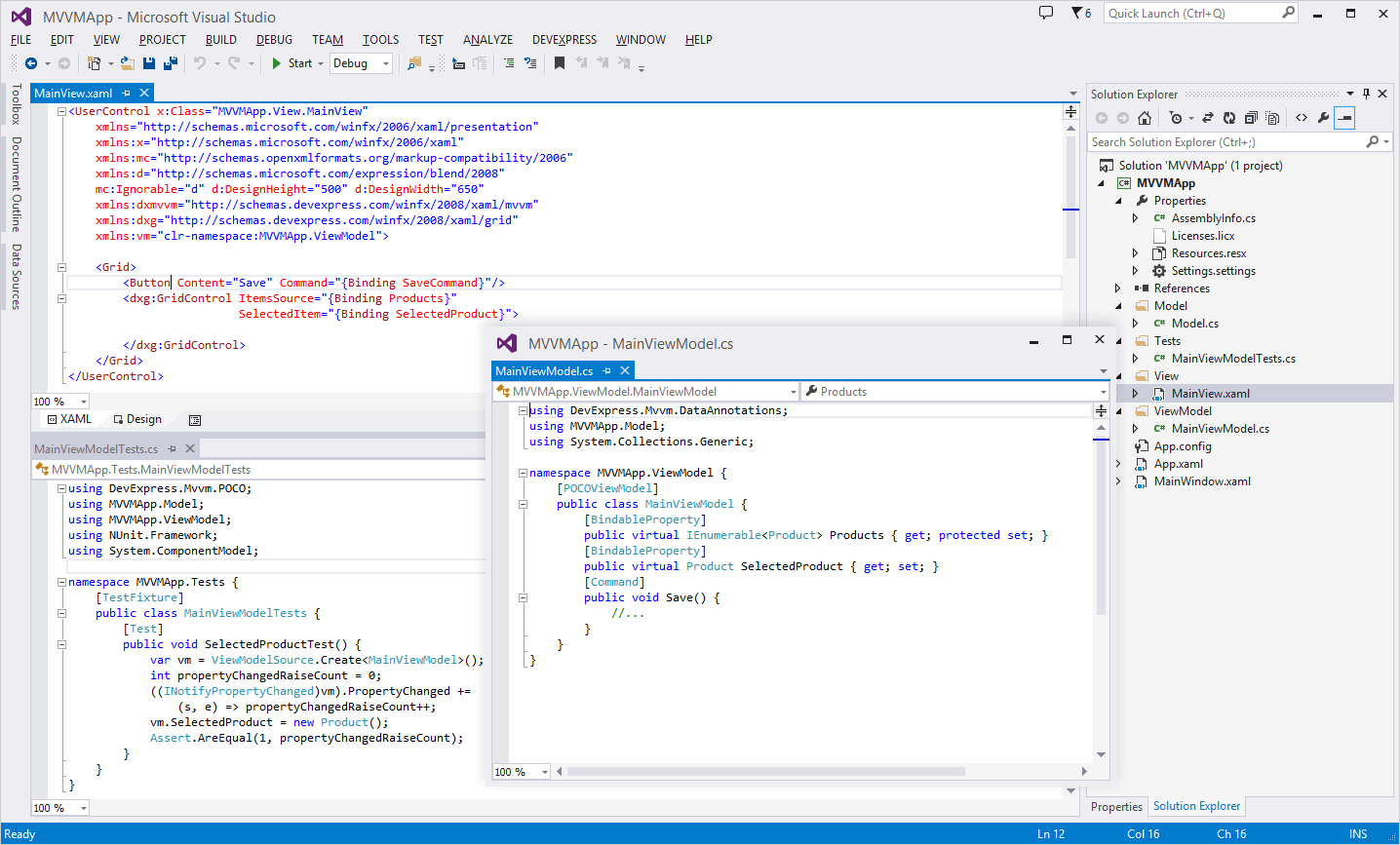Toggle a bookmark using the toolbar bookmark icon
Viewport: 1400px width, 845px height.
tap(560, 63)
